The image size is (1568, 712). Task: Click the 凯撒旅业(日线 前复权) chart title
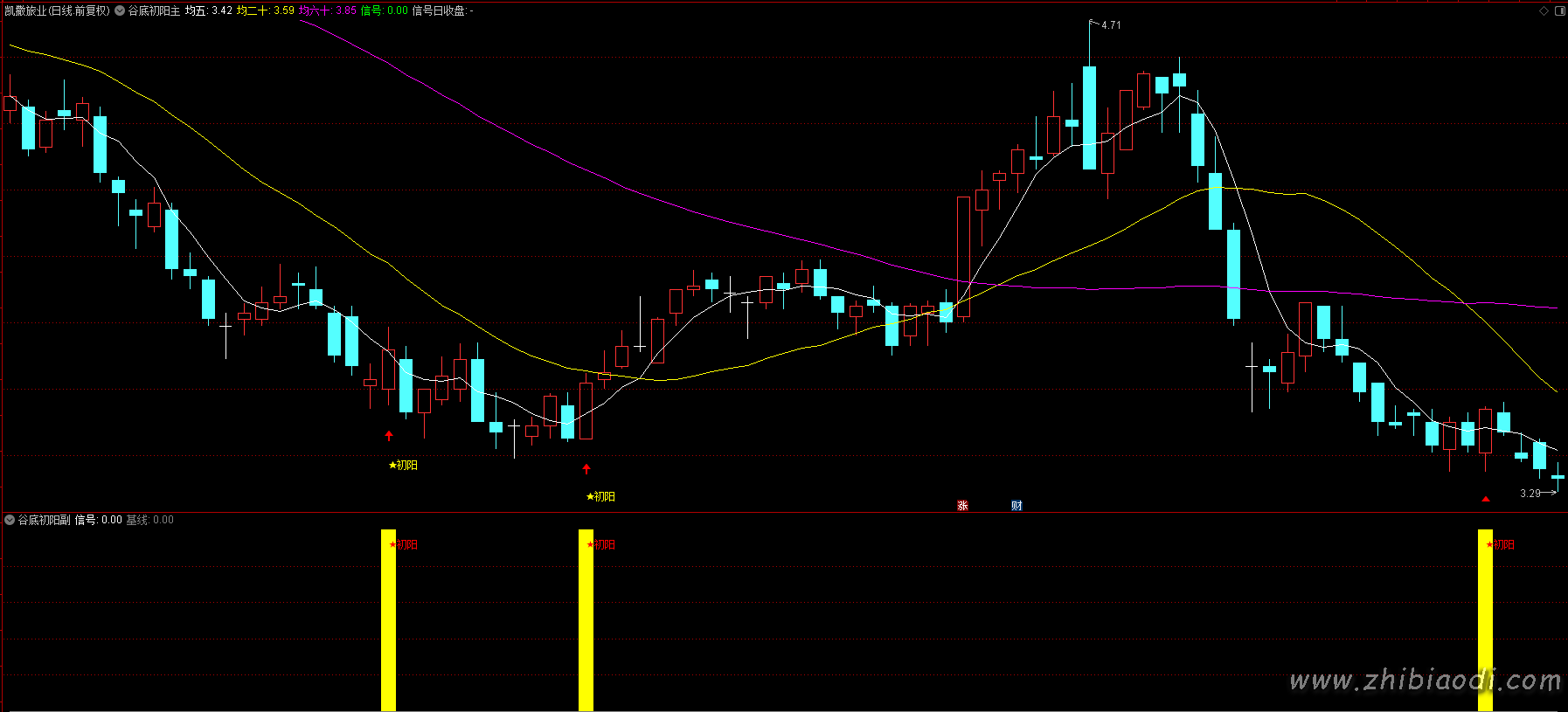(58, 10)
